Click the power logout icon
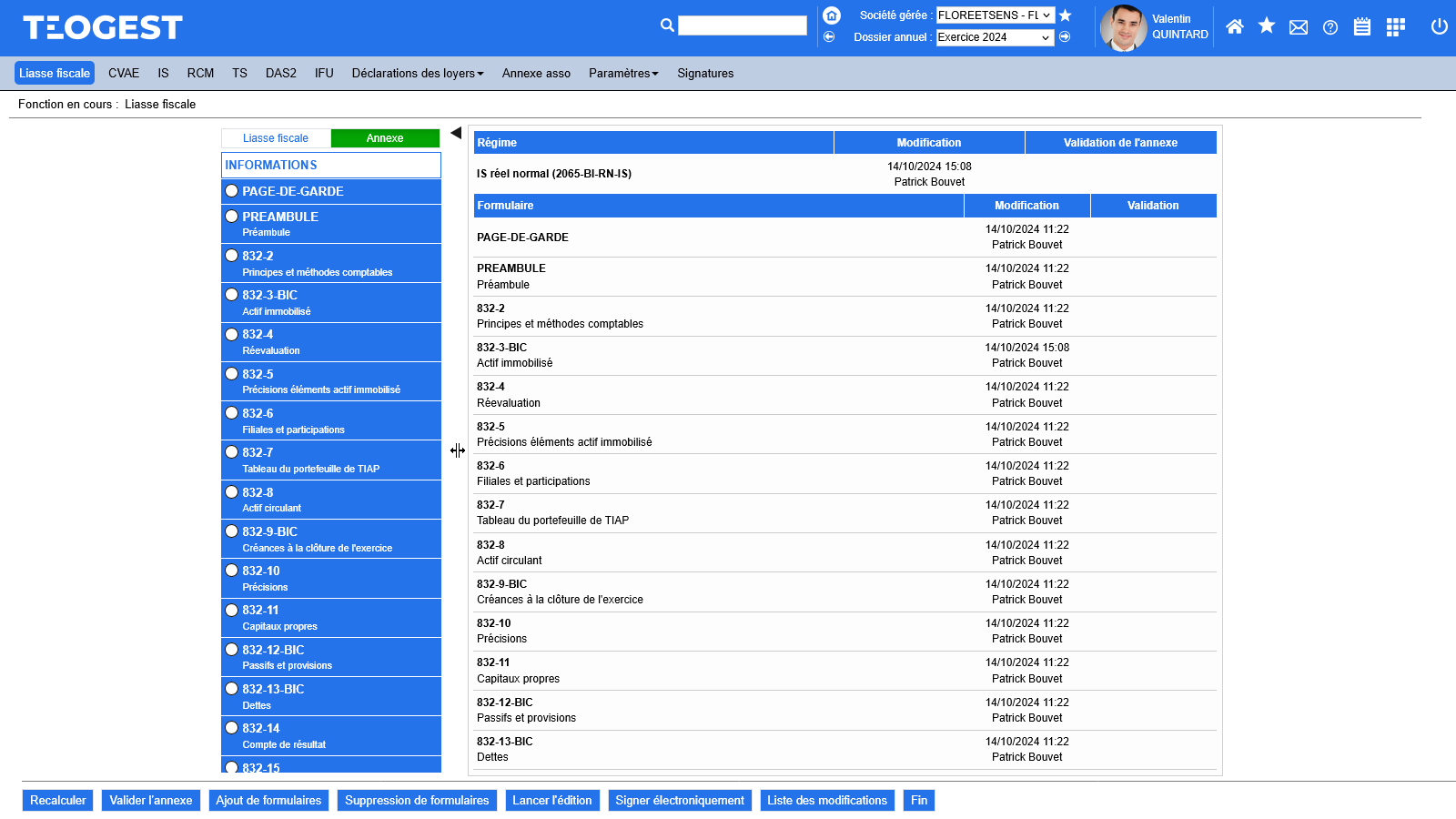Viewport: 1456px width, 819px height. 1439,26
